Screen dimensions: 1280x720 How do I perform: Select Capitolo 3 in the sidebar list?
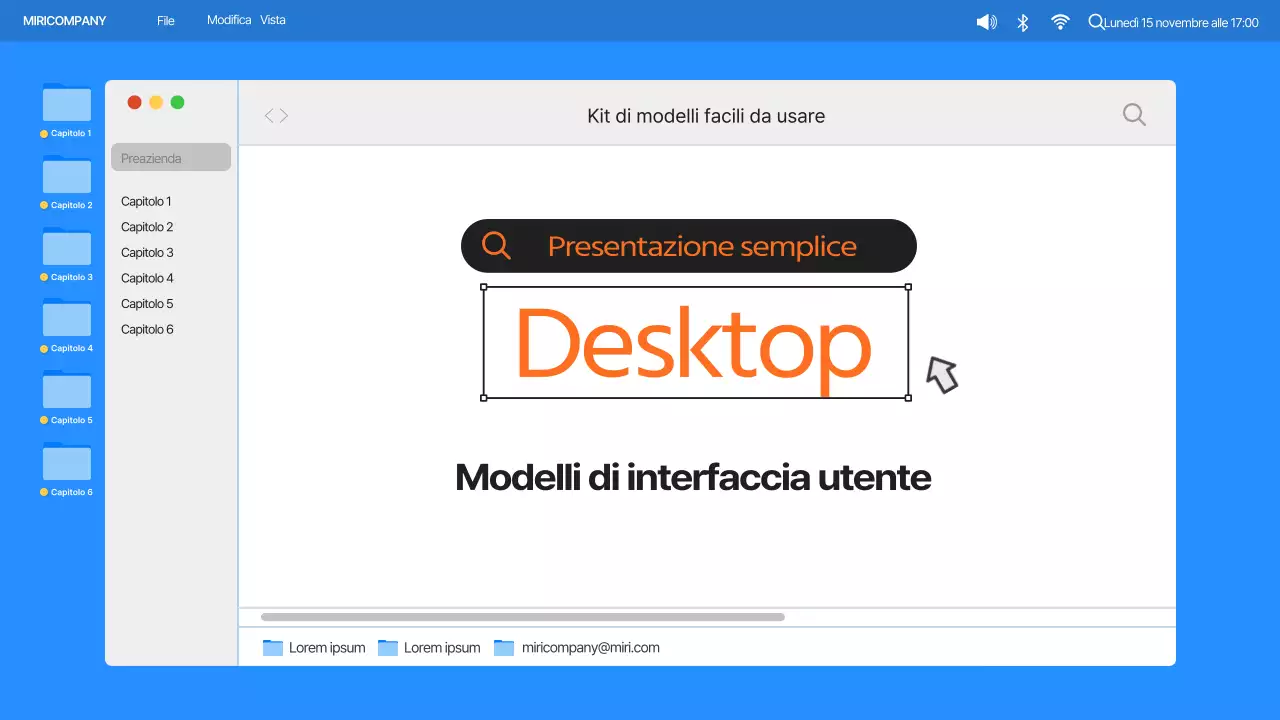(x=147, y=252)
